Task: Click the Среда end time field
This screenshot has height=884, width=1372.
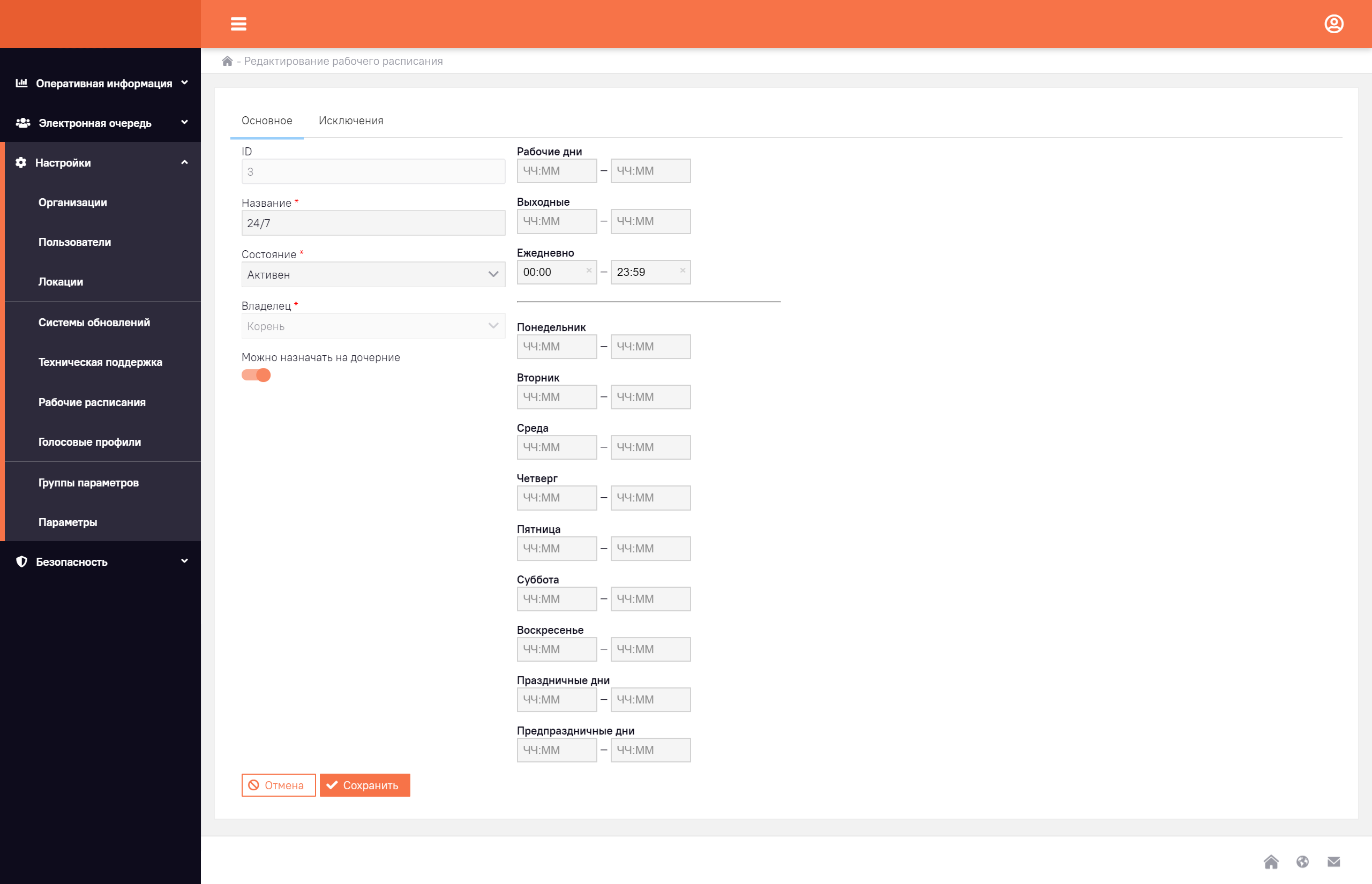Action: [650, 447]
